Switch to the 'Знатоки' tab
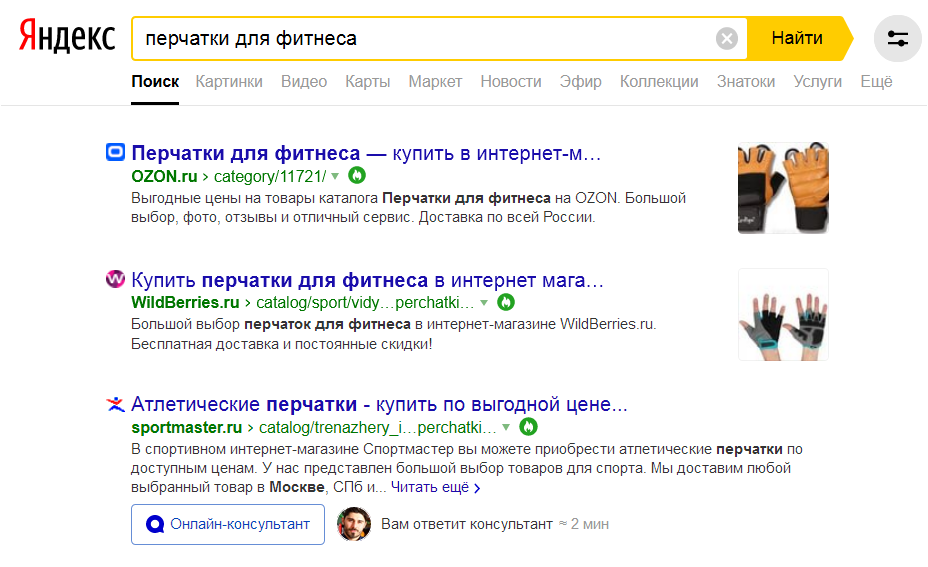This screenshot has width=928, height=567. pos(746,82)
